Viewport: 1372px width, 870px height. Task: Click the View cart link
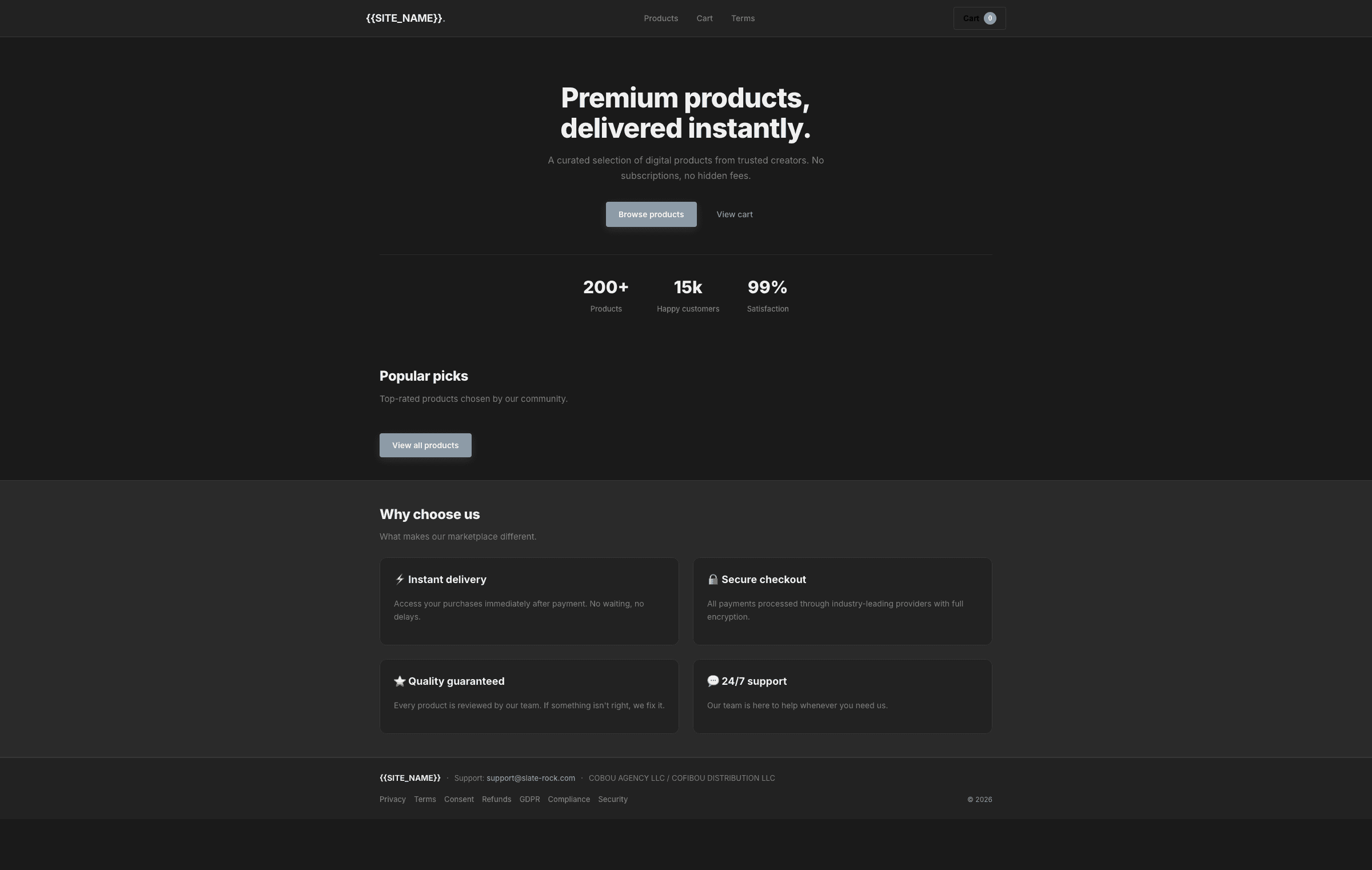(735, 214)
